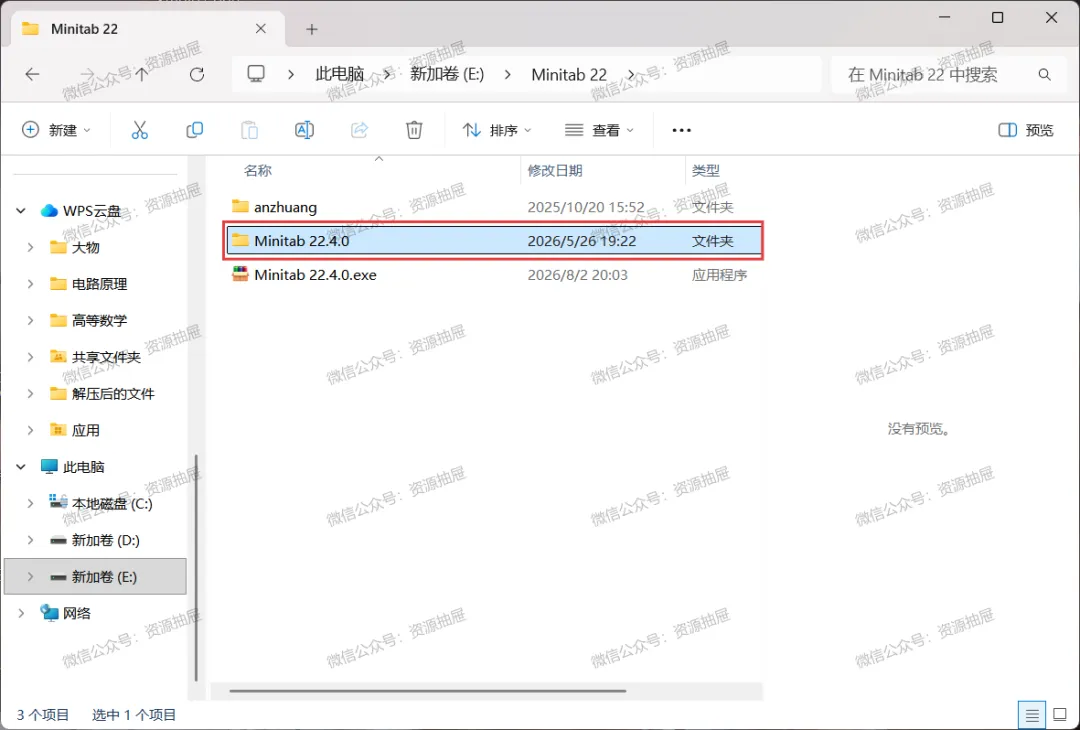The image size is (1080, 730).
Task: Select the Minitab 22.4.0.exe file name
Action: [315, 275]
